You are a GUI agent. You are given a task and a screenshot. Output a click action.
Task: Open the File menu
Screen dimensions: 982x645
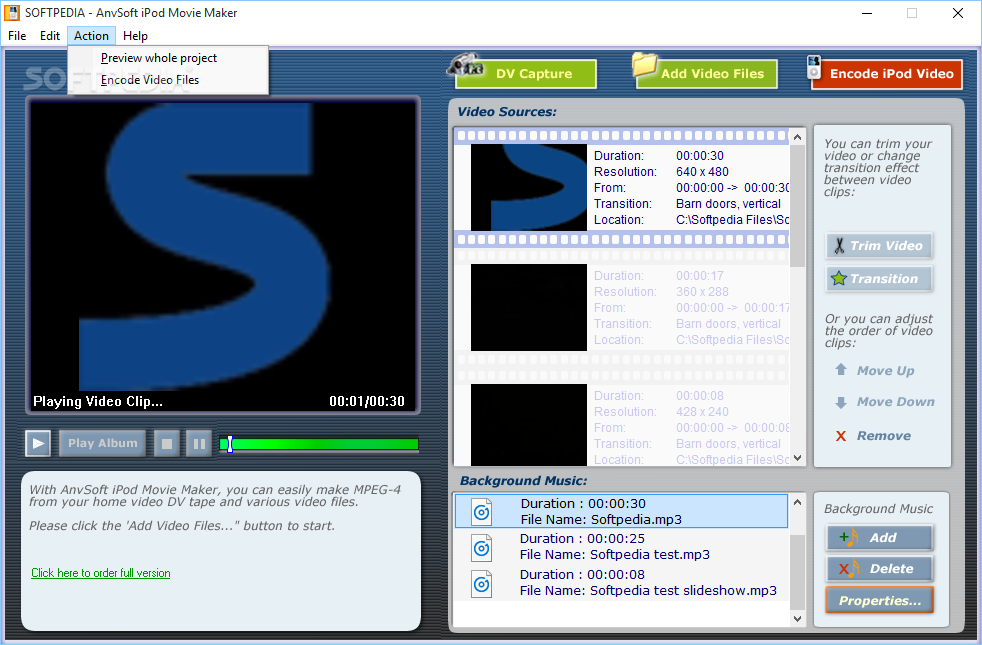(17, 36)
